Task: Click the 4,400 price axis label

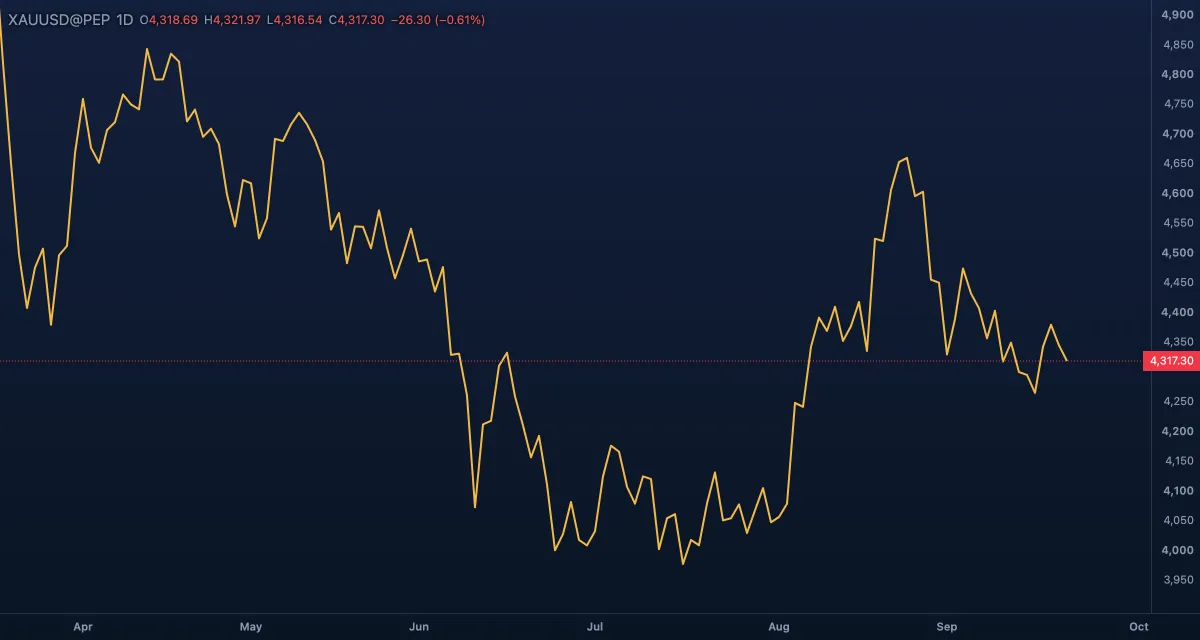Action: click(1177, 312)
